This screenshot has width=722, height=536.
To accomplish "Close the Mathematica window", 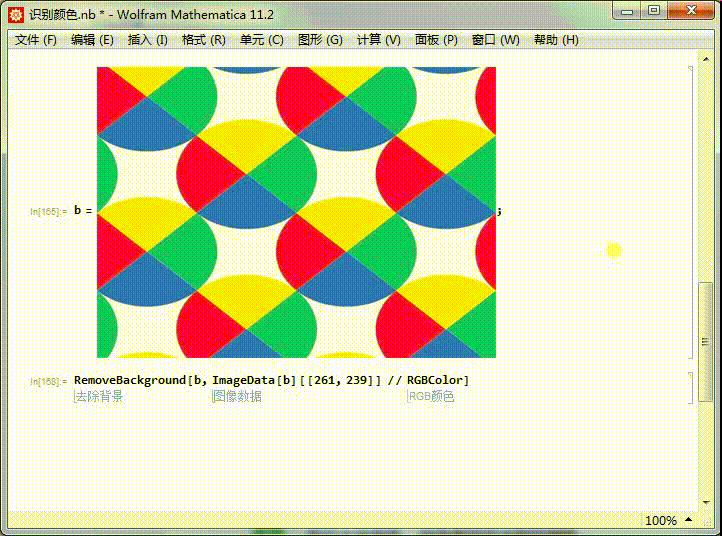I will coord(691,11).
